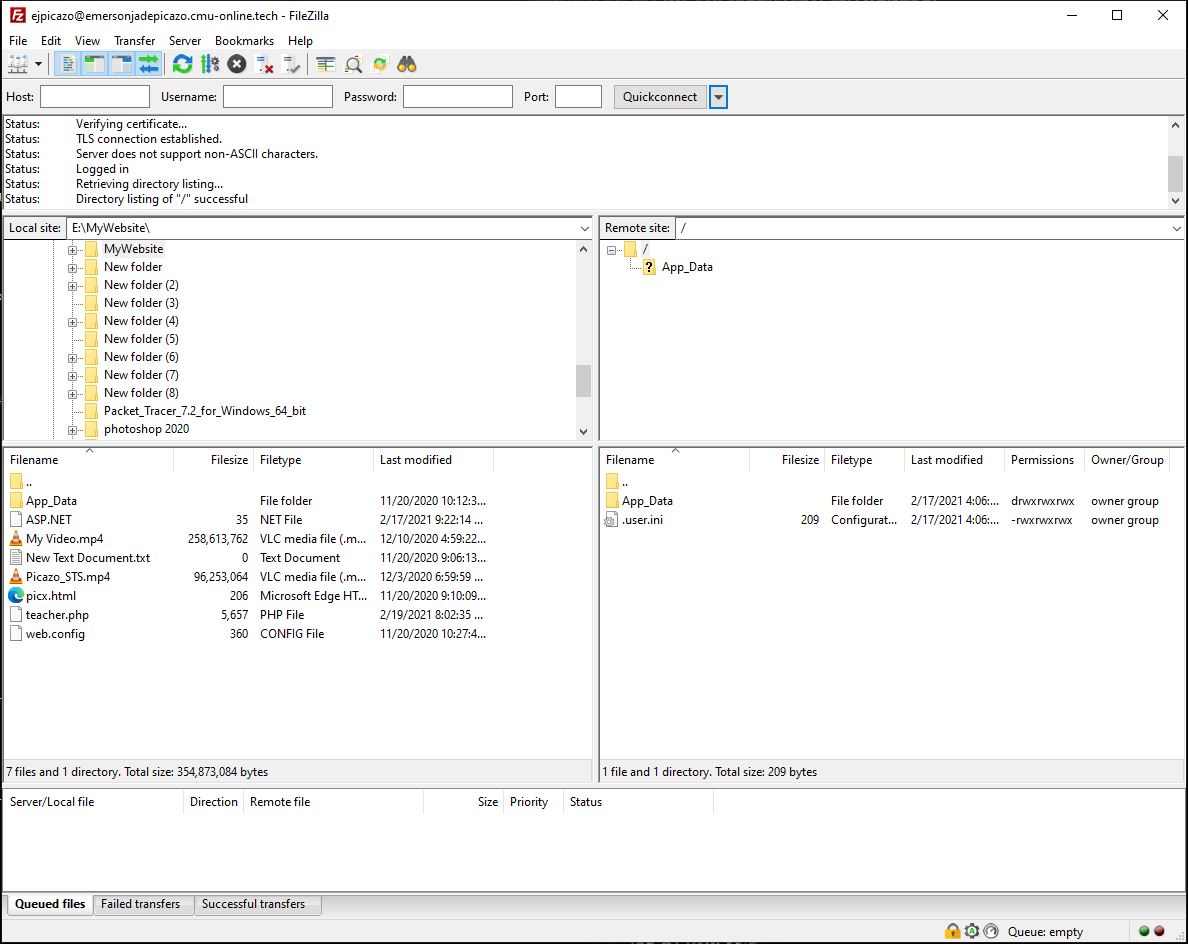
Task: Click the binoculars file search icon
Action: coord(406,65)
